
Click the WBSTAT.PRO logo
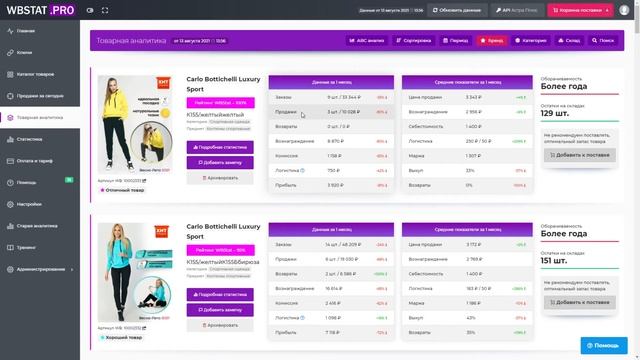(x=40, y=10)
